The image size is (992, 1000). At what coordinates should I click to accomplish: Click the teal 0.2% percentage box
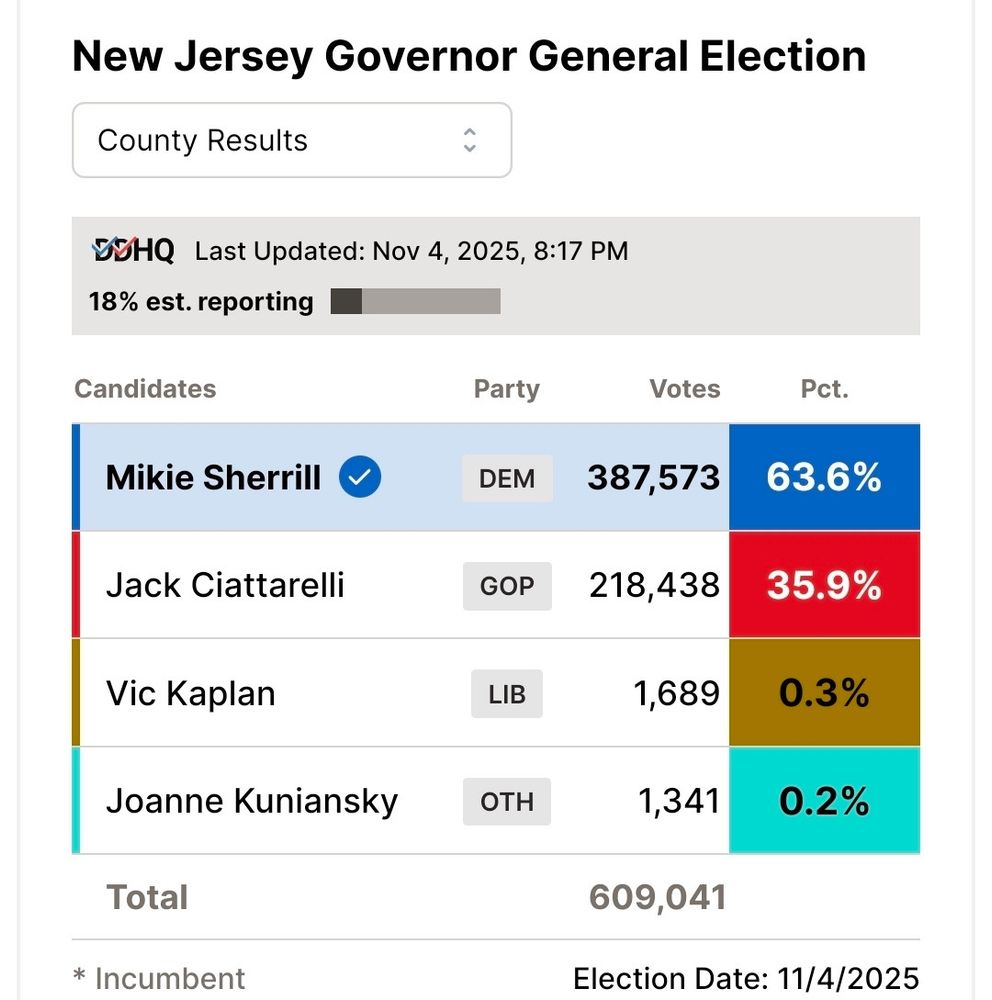824,801
